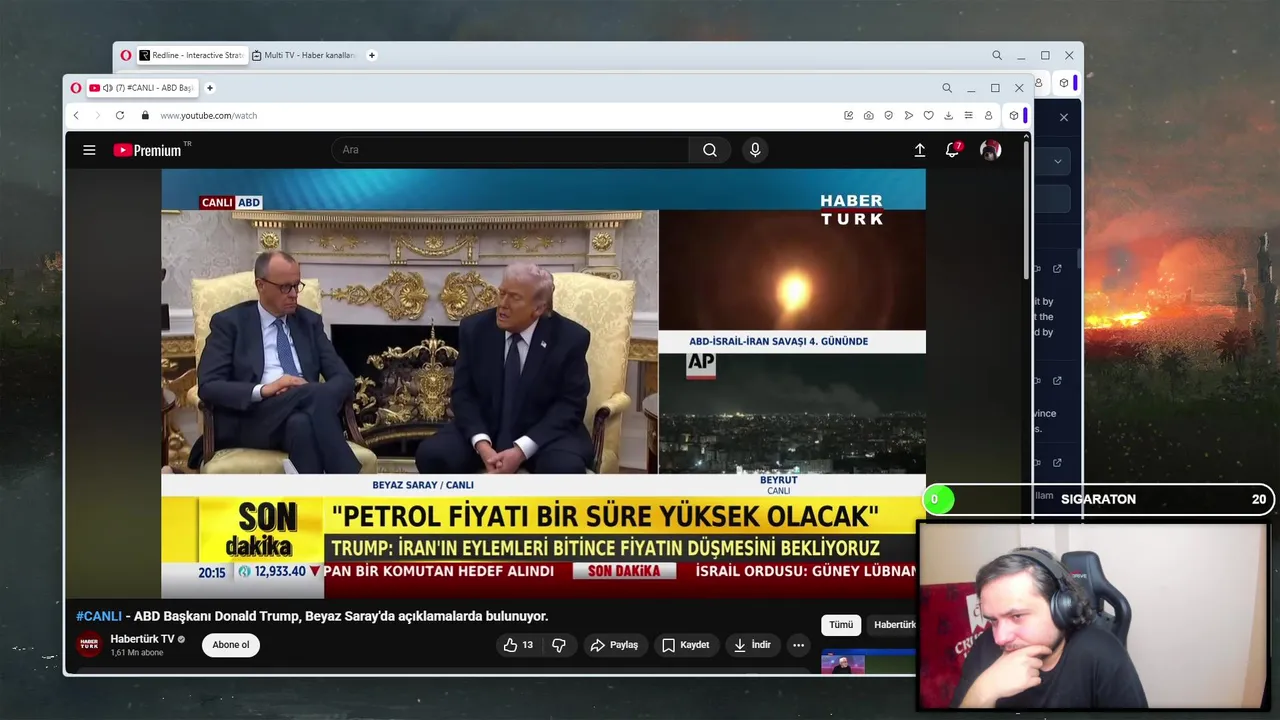Image resolution: width=1280 pixels, height=720 pixels.
Task: Expand the dropdown in back window panel
Action: click(x=1057, y=162)
